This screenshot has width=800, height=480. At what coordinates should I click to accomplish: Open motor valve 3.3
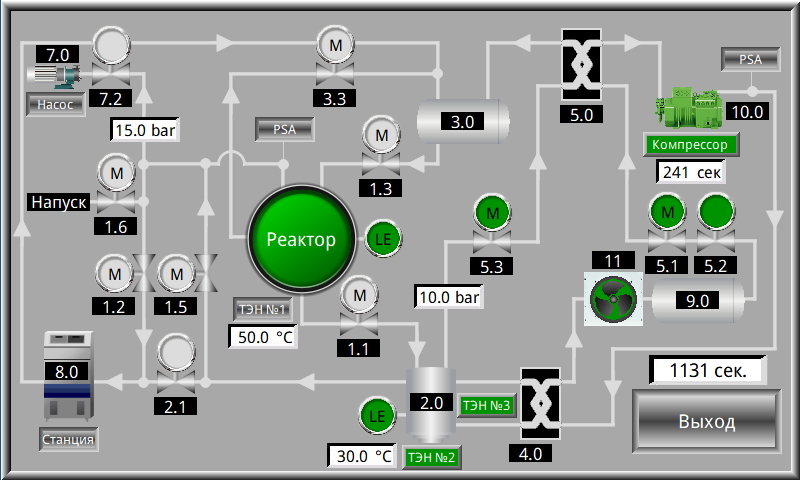[x=334, y=57]
